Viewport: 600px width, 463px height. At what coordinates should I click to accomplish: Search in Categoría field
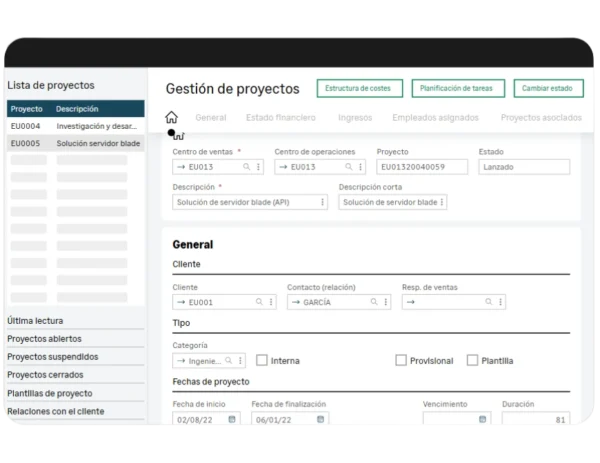tap(228, 360)
